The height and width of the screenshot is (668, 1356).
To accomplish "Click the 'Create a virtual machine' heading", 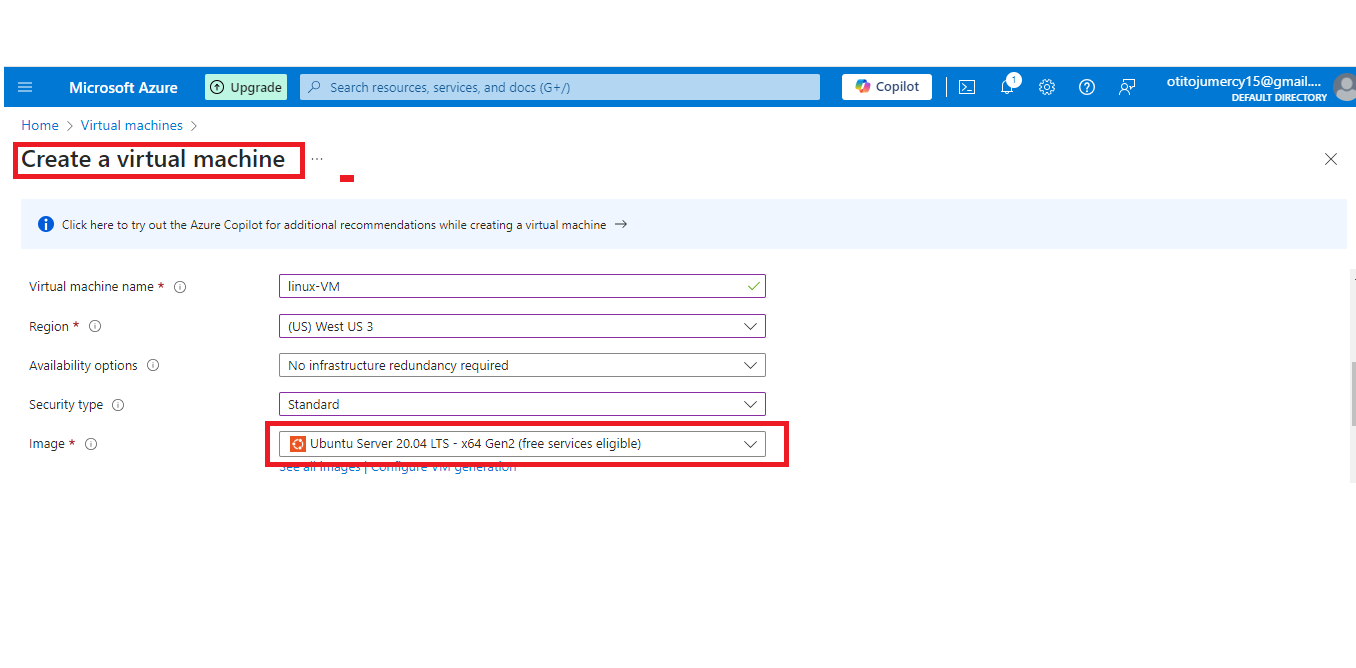I will click(153, 159).
